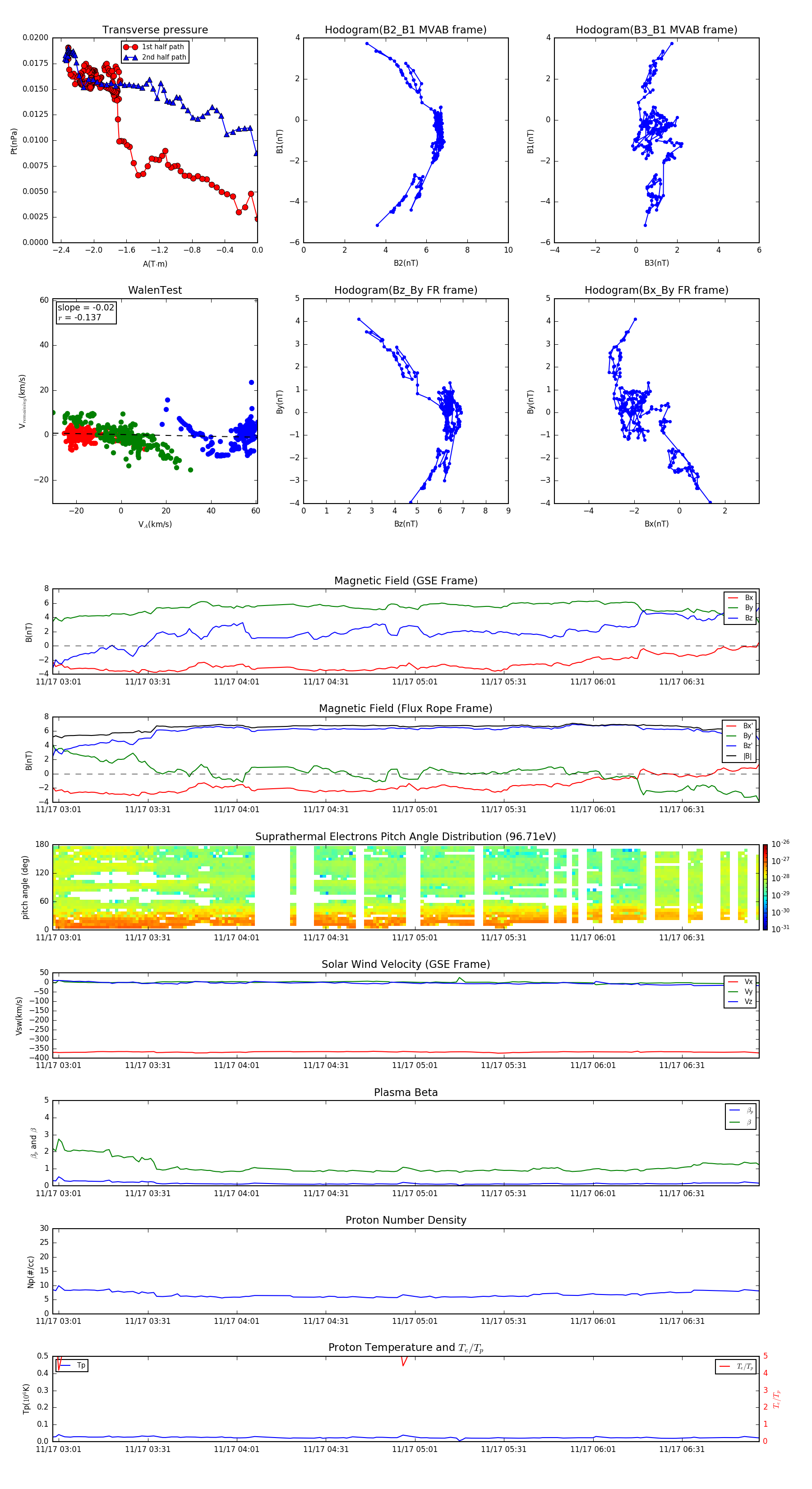Click the '|B|' flux rope legend entry
Screen dimensions: 812x1489
[740, 756]
